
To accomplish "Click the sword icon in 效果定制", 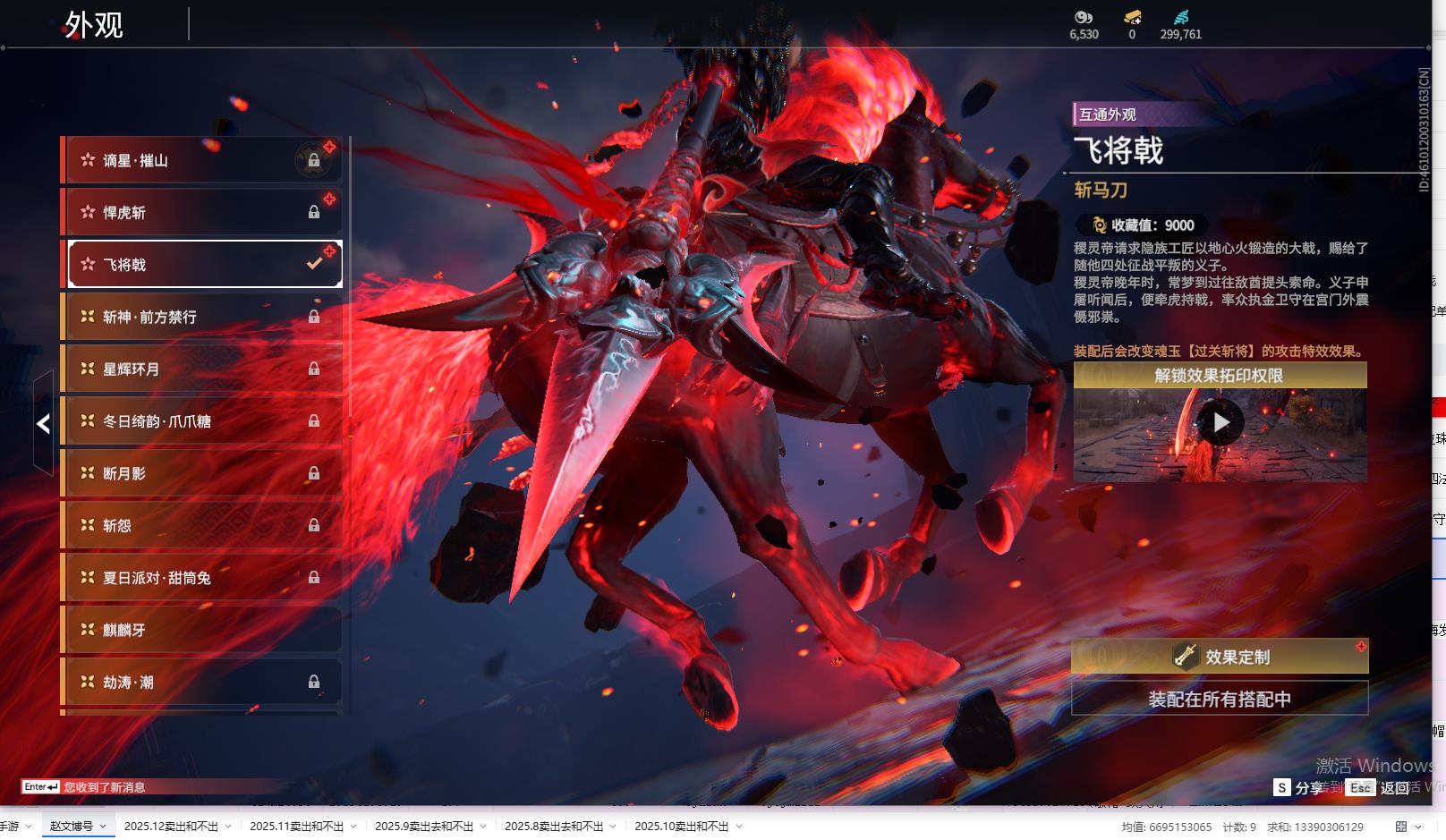I will [1185, 657].
